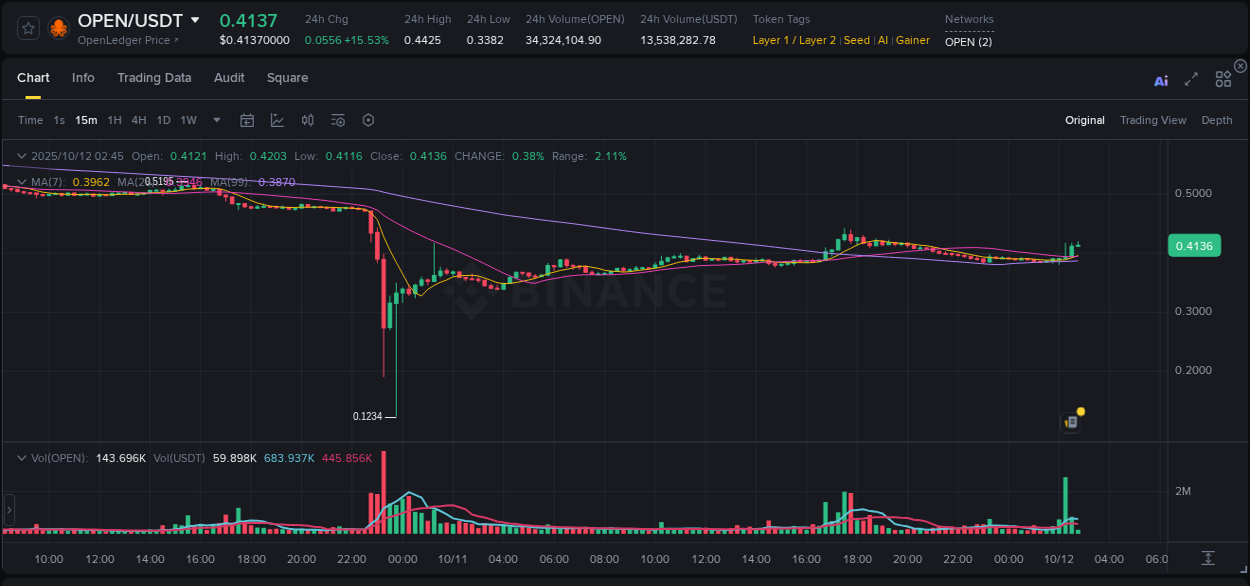The height and width of the screenshot is (586, 1250).
Task: Click the Ai analysis icon
Action: point(1161,79)
